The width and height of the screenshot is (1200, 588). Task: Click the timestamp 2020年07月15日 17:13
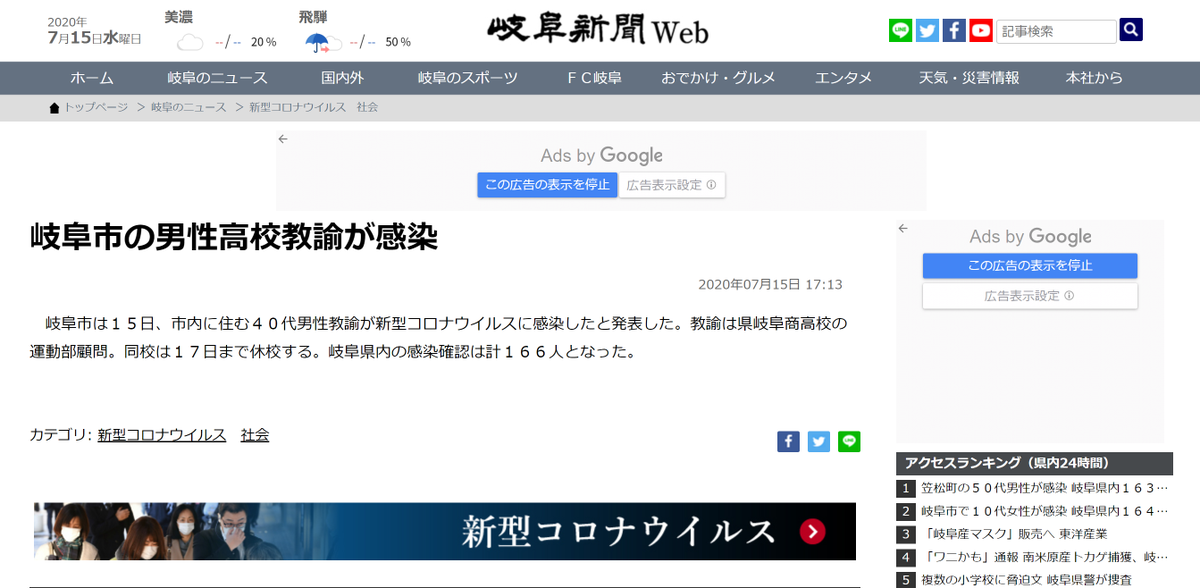coord(770,284)
